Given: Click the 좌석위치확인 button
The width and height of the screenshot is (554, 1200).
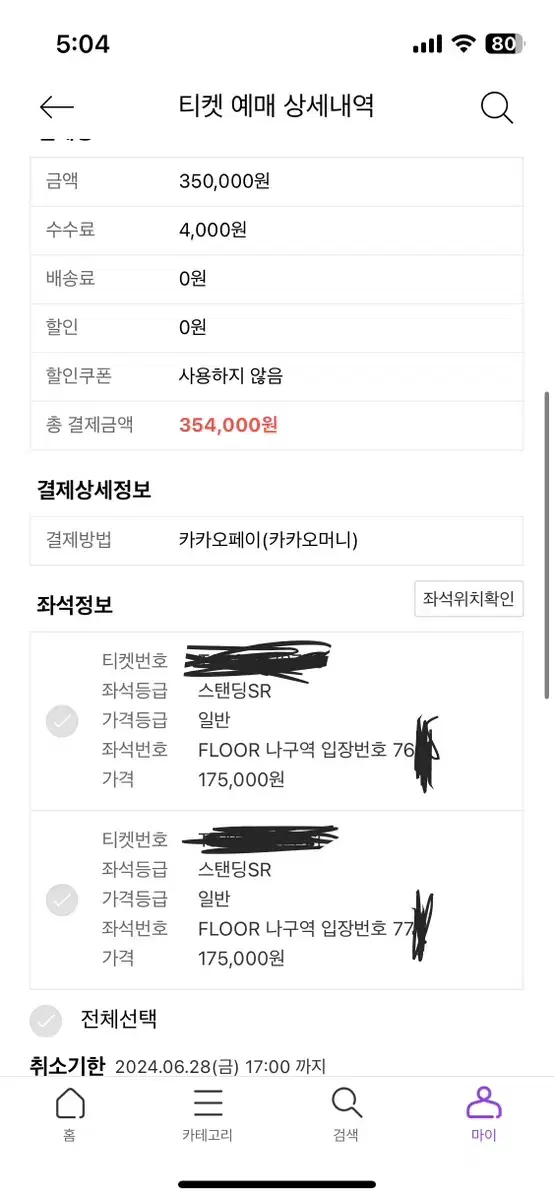Looking at the screenshot, I should click(469, 599).
